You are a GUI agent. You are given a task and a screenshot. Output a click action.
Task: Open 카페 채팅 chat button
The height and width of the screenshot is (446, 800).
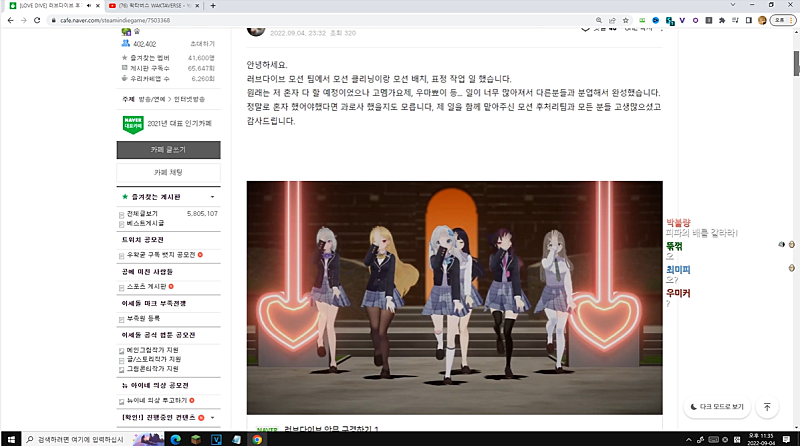pyautogui.click(x=168, y=172)
